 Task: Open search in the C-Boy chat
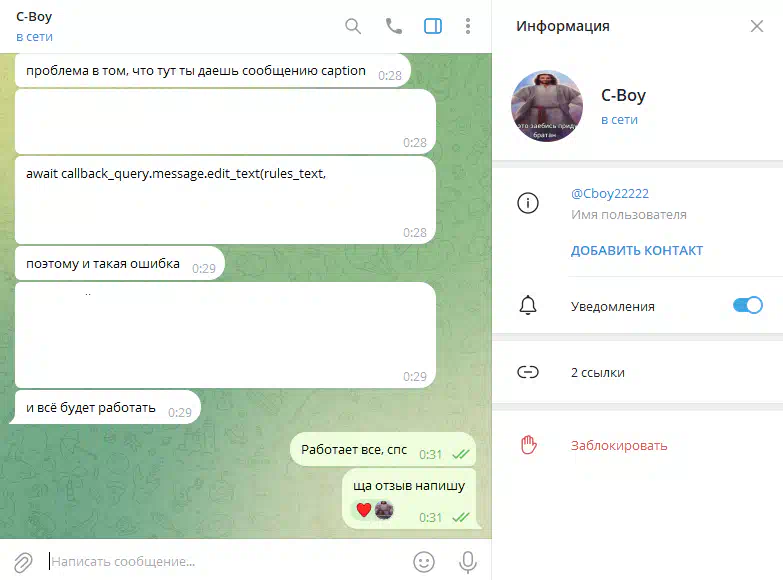pos(353,26)
